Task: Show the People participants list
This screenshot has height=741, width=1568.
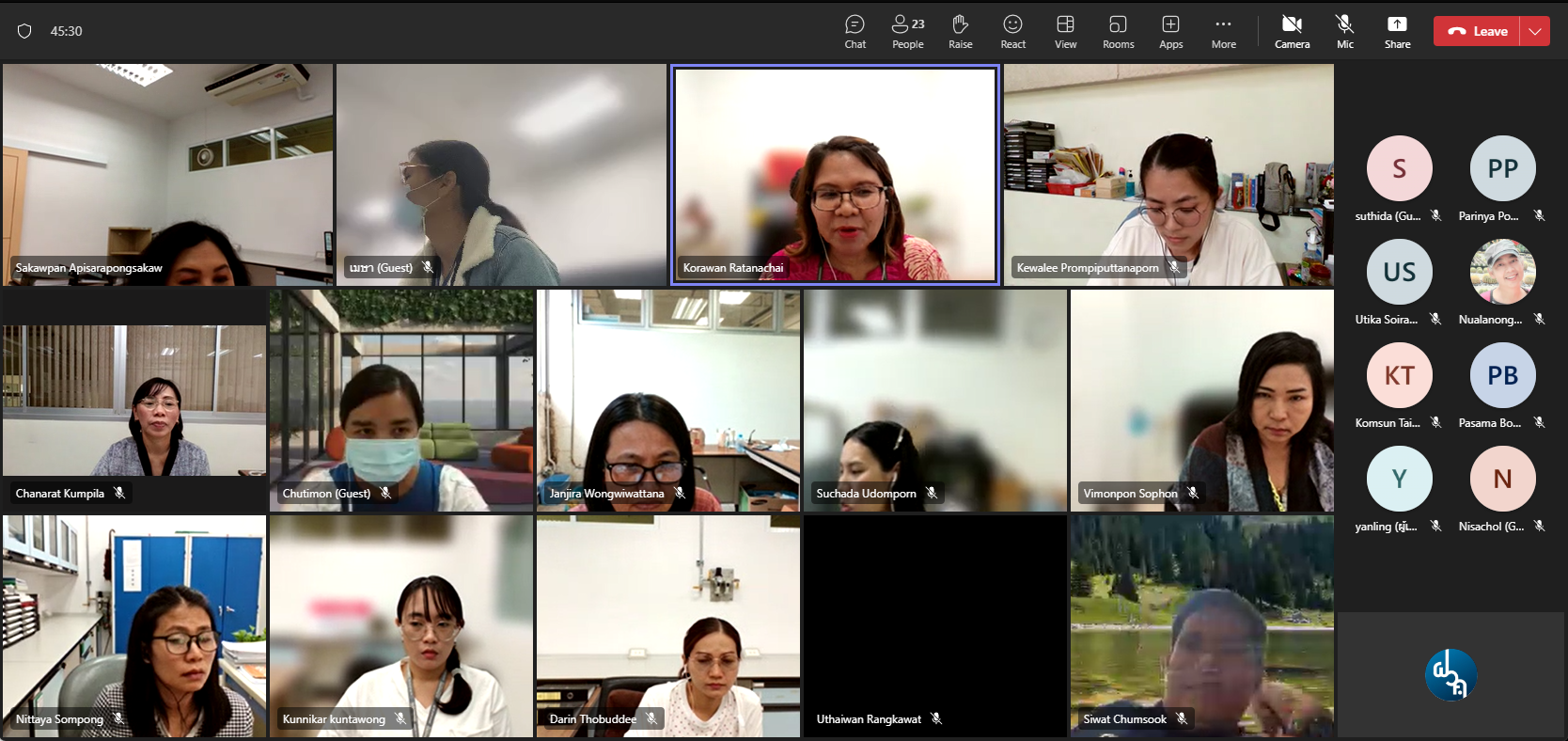Action: coord(907,31)
